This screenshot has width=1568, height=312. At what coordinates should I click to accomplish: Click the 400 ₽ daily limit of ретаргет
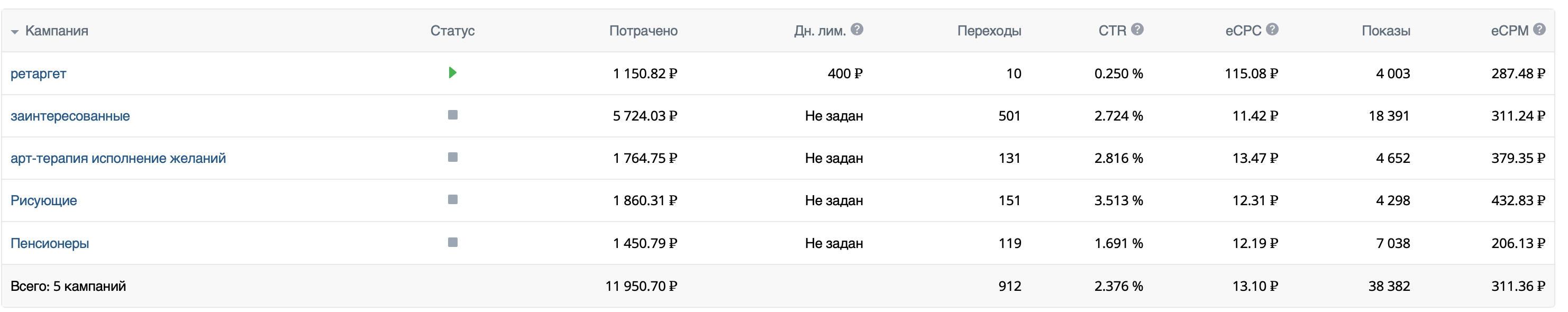click(846, 73)
